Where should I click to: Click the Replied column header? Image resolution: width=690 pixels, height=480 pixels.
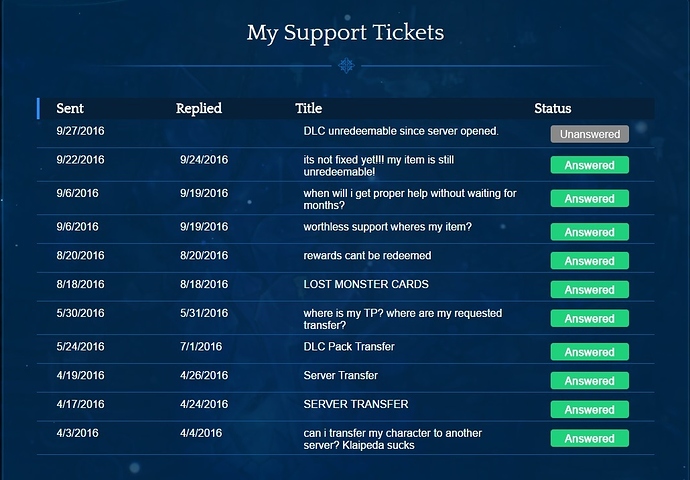click(x=199, y=108)
